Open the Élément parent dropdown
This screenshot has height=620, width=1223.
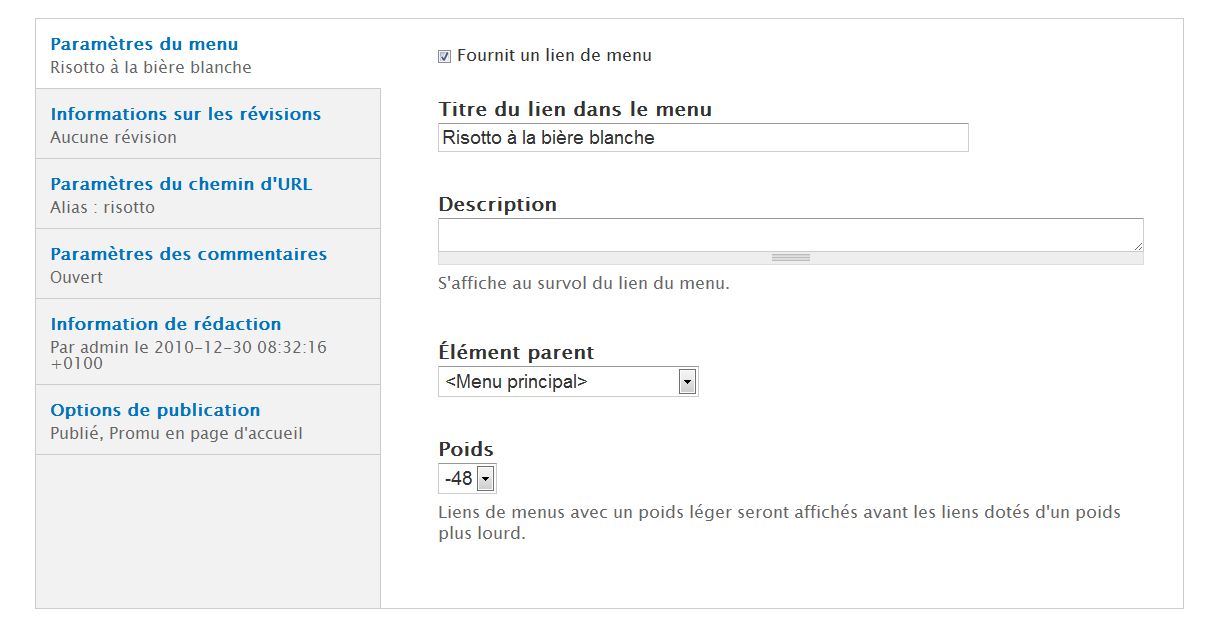567,382
